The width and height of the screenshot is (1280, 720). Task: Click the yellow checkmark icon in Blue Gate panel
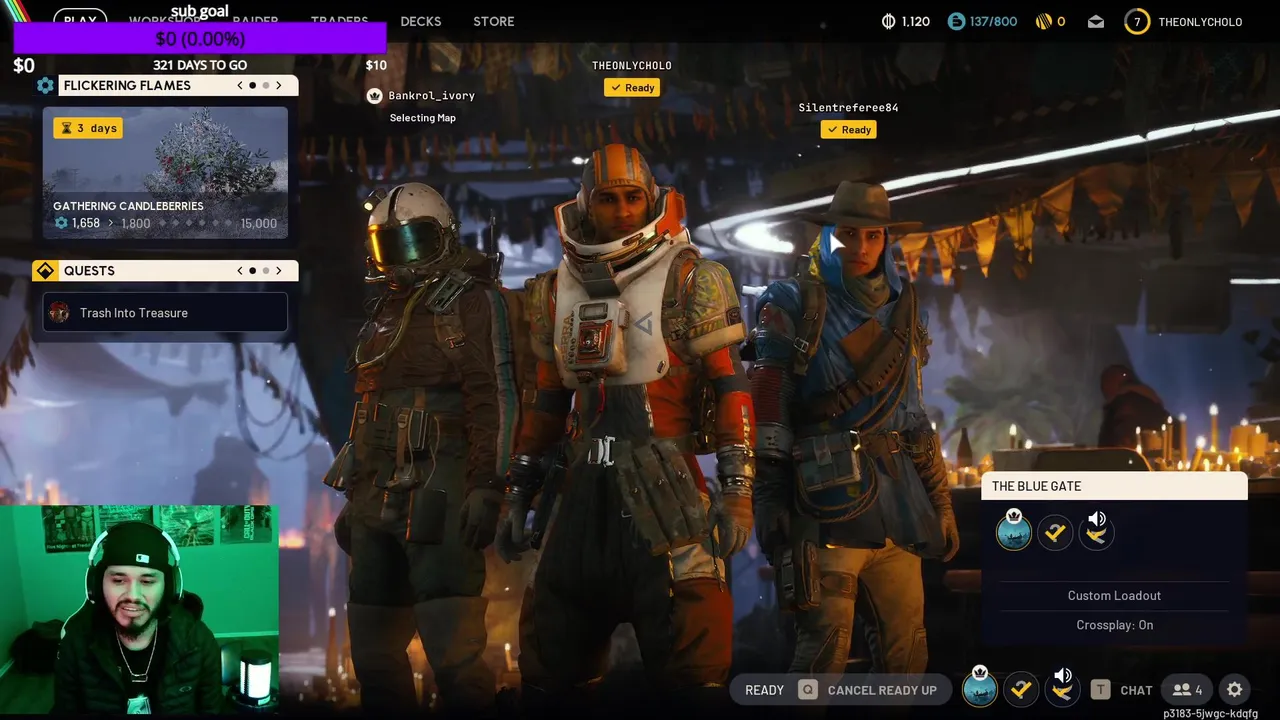pos(1055,532)
